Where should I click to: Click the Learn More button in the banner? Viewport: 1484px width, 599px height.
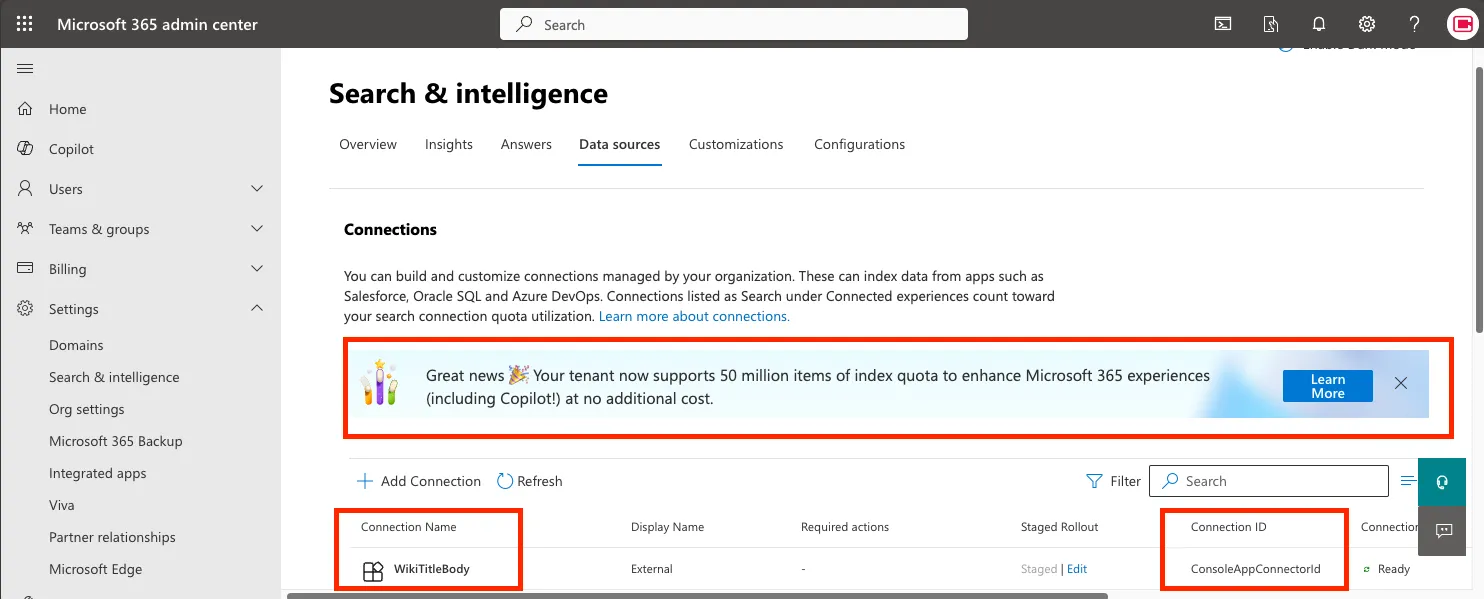[1327, 384]
